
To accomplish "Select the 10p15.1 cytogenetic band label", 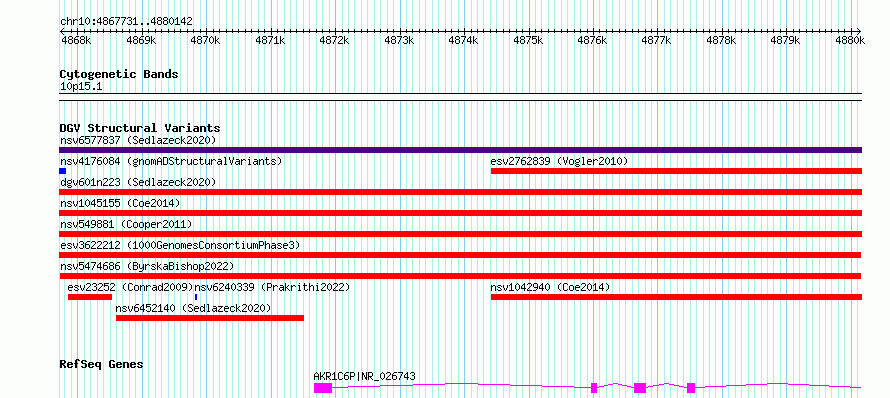I will click(81, 87).
